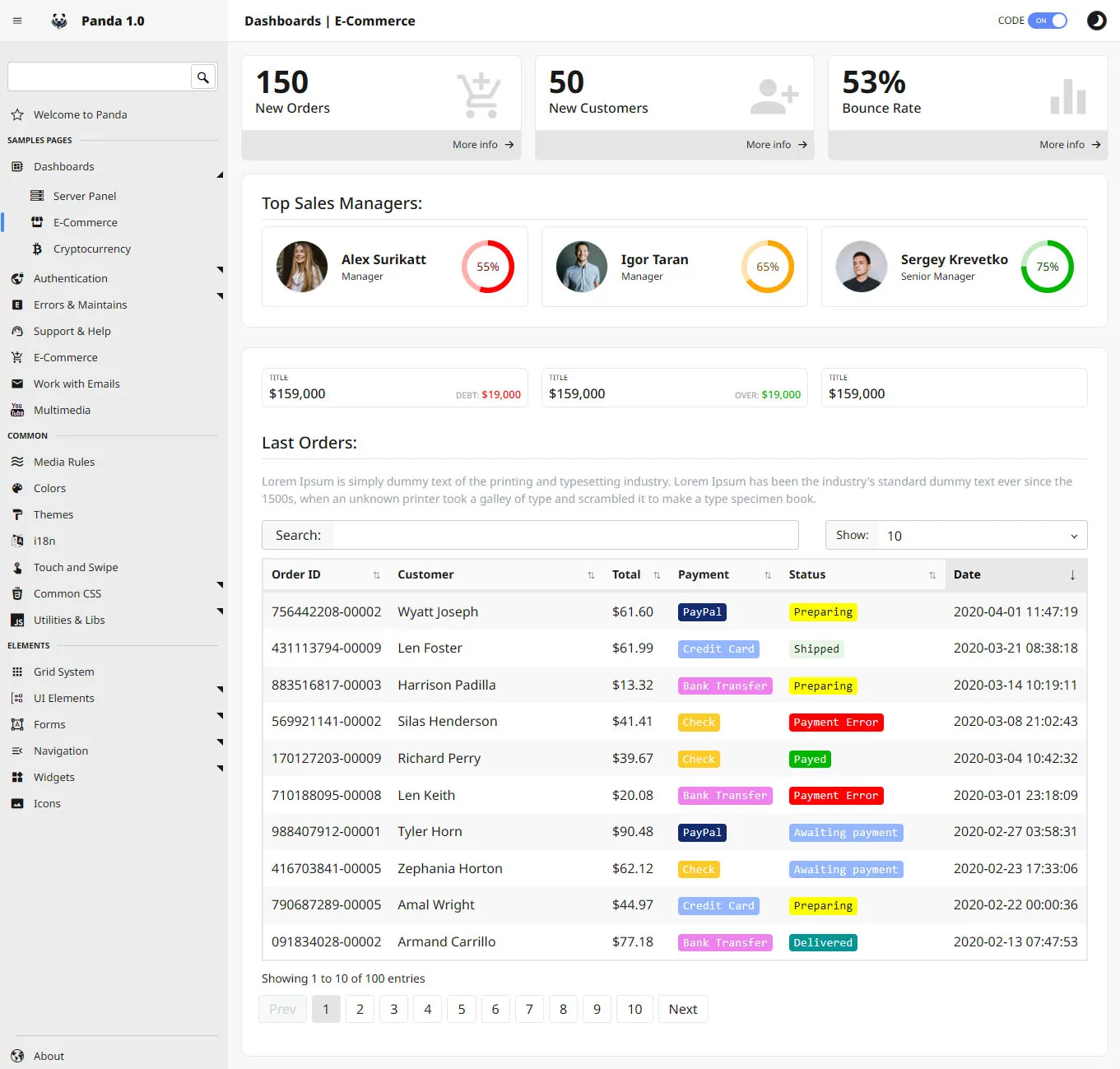Click the About globe icon
This screenshot has height=1069, width=1120.
point(17,1056)
